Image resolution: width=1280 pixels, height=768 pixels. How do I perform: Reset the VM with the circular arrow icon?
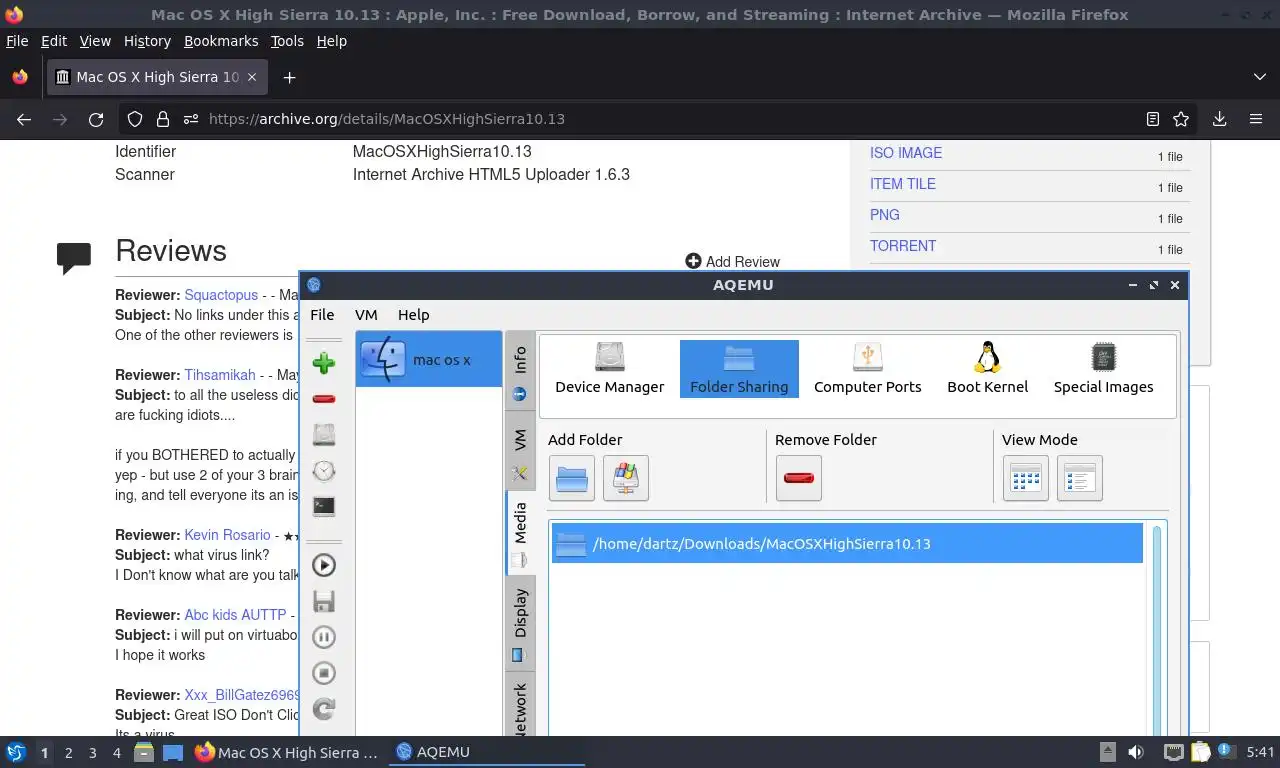click(323, 709)
